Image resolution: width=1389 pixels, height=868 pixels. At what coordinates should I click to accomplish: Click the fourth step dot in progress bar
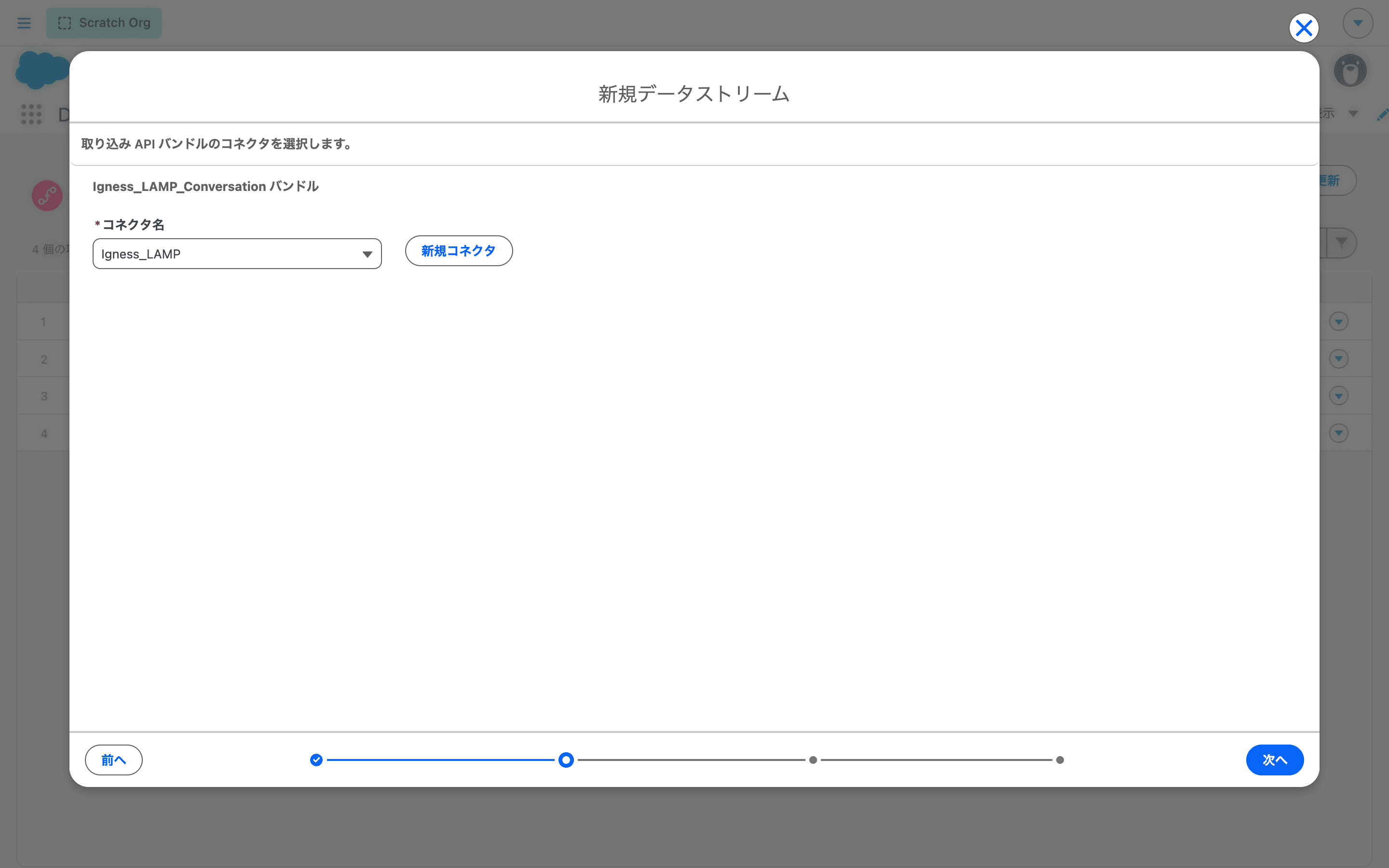click(x=1060, y=760)
